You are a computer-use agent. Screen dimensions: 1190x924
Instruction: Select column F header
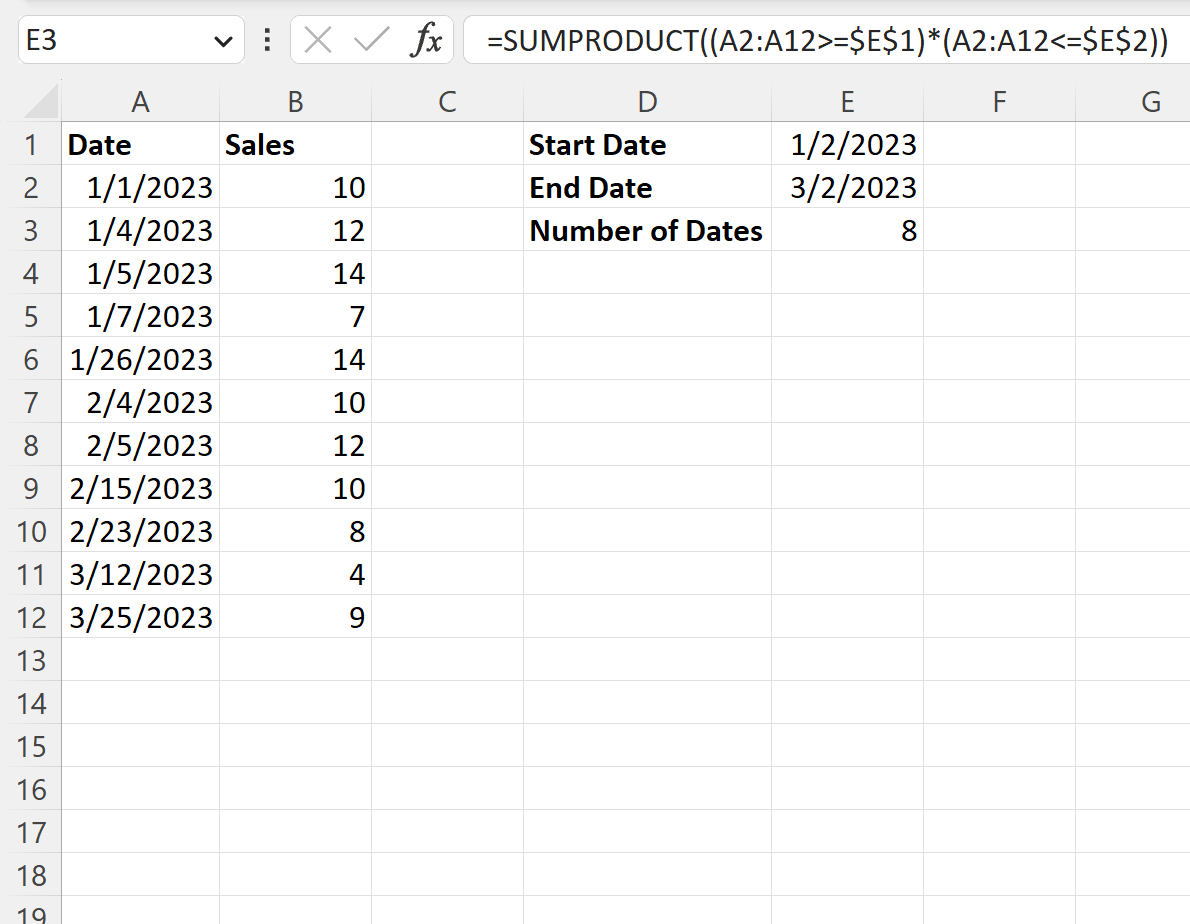click(999, 101)
